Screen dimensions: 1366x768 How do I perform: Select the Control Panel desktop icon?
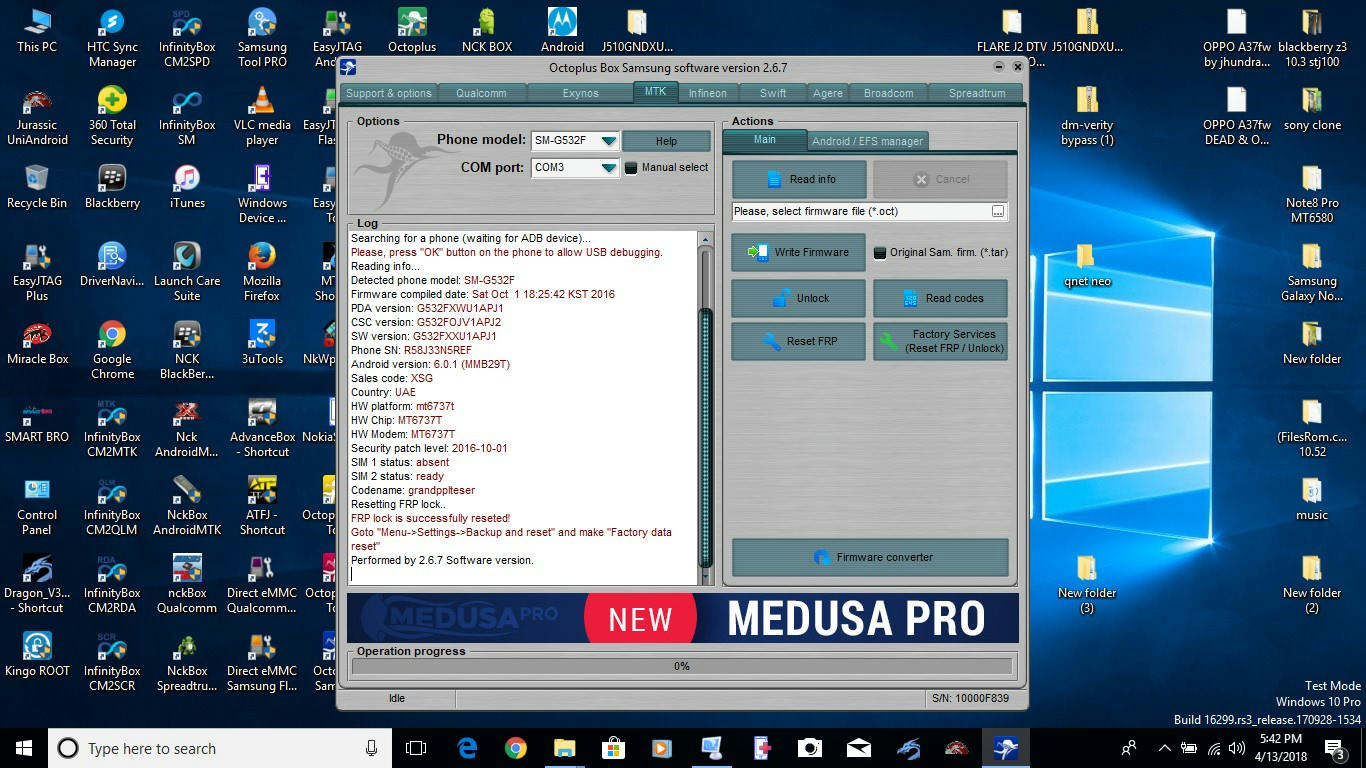pos(37,507)
